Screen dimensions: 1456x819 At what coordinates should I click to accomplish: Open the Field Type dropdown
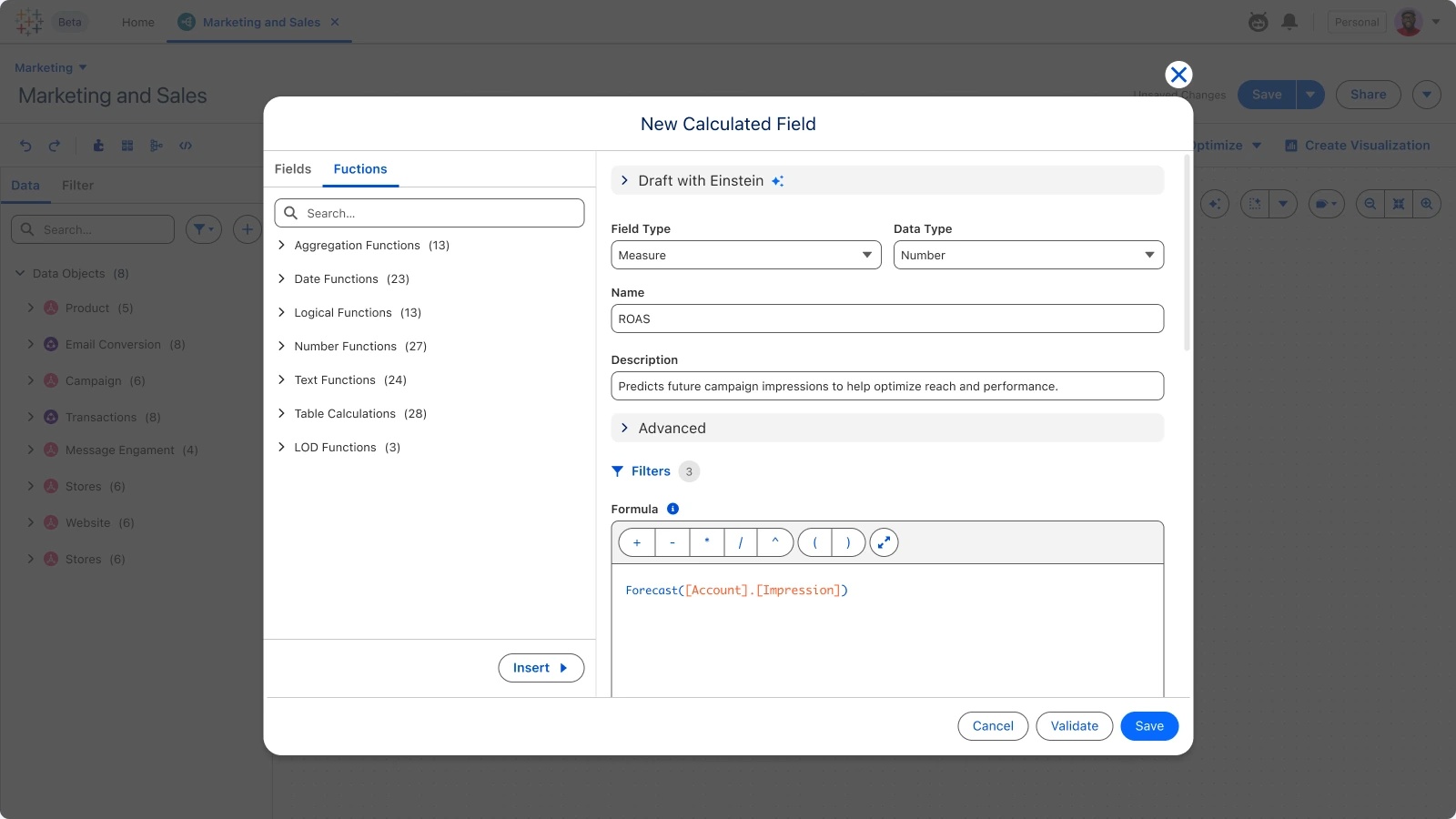[x=746, y=255]
